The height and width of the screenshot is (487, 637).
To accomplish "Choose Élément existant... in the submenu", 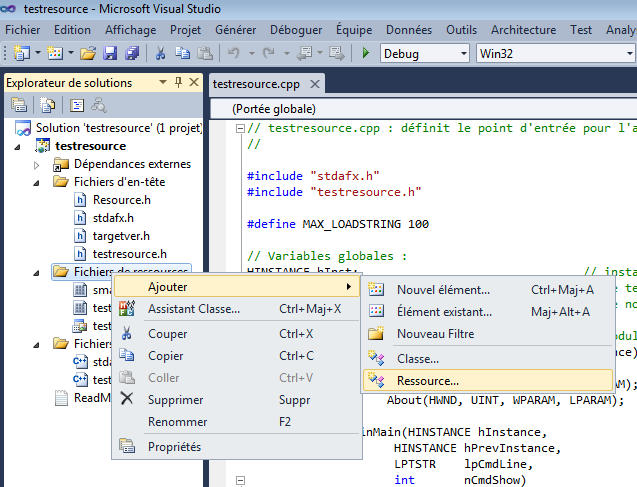I will tap(488, 312).
